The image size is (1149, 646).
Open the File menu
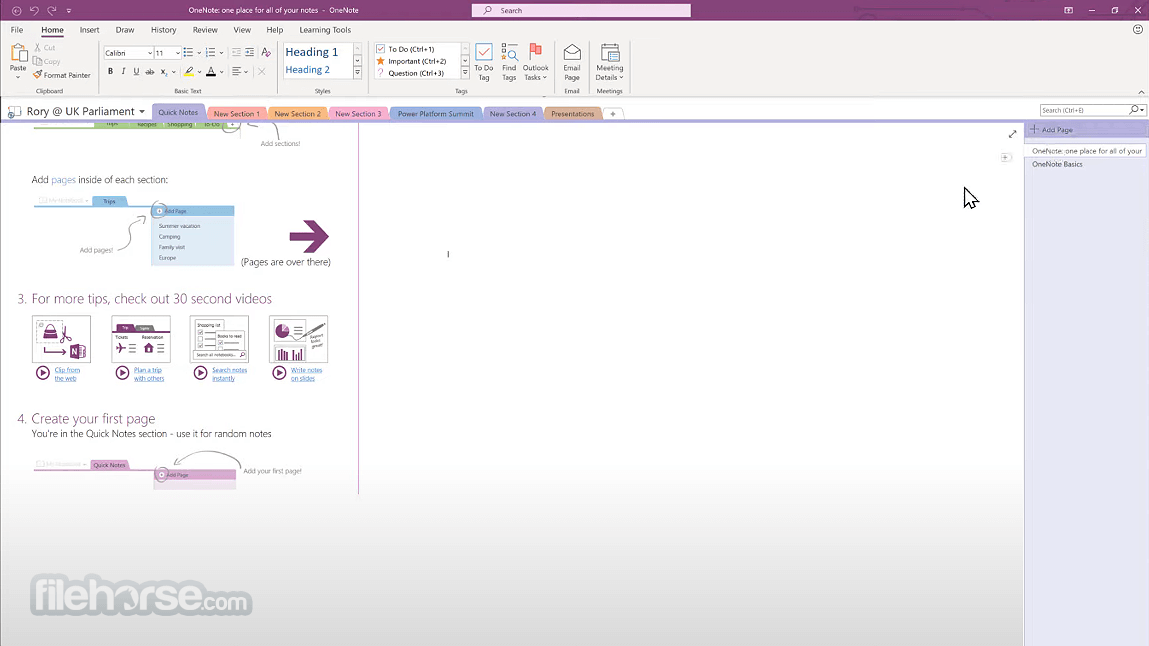click(x=17, y=30)
